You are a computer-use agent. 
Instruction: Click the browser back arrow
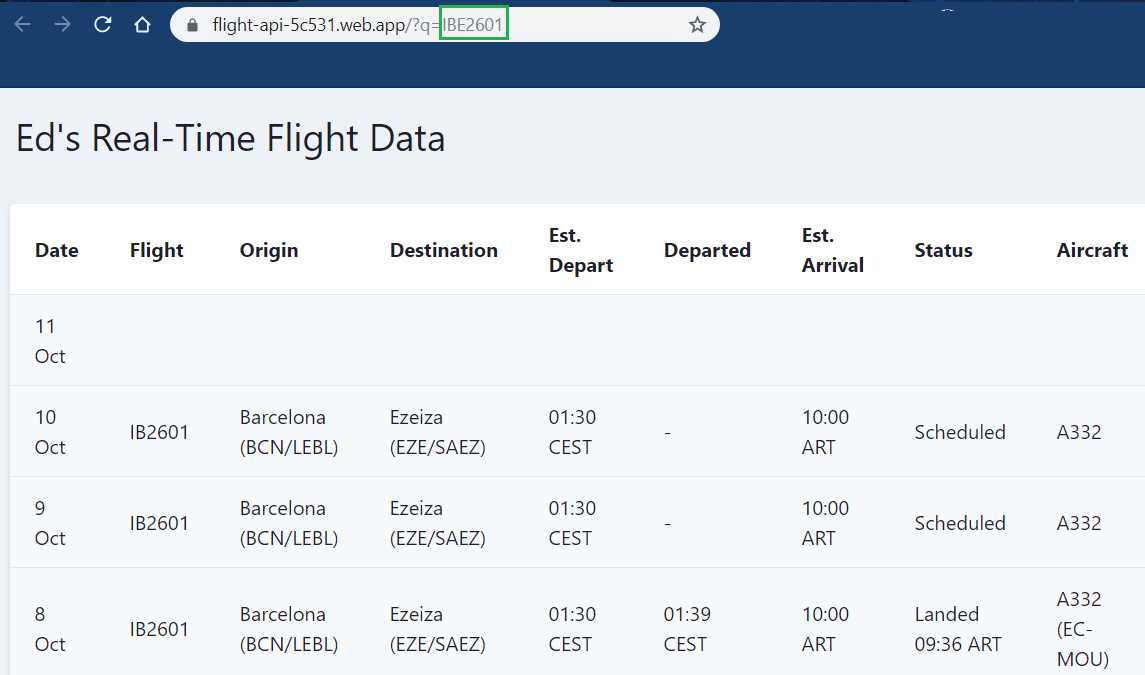22,24
